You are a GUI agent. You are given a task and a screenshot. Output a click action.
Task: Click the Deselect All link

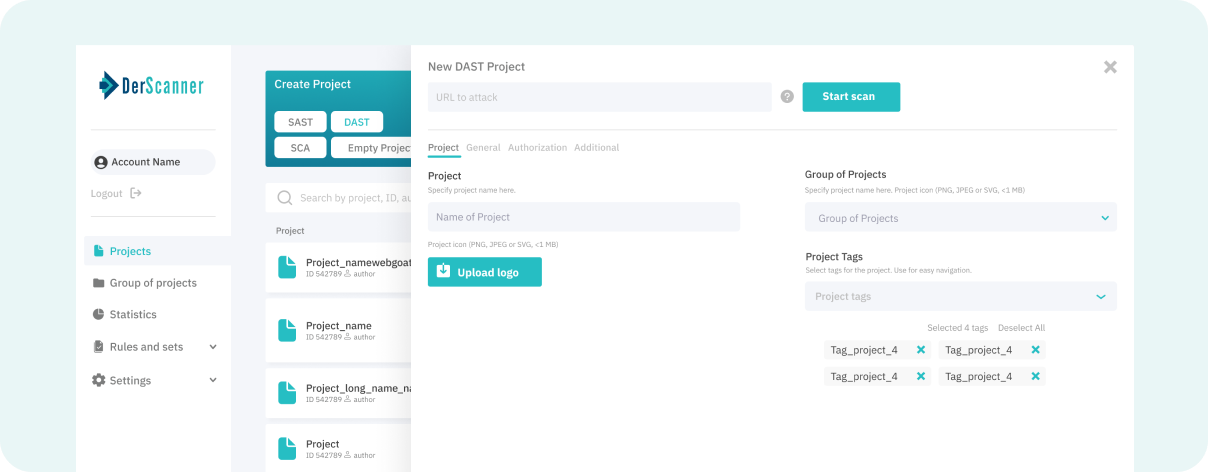pos(1021,328)
